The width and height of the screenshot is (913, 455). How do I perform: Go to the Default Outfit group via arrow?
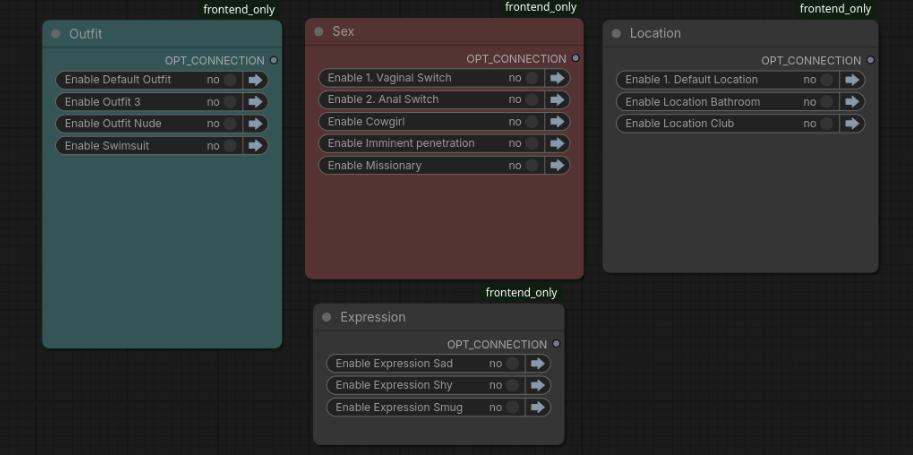(256, 80)
